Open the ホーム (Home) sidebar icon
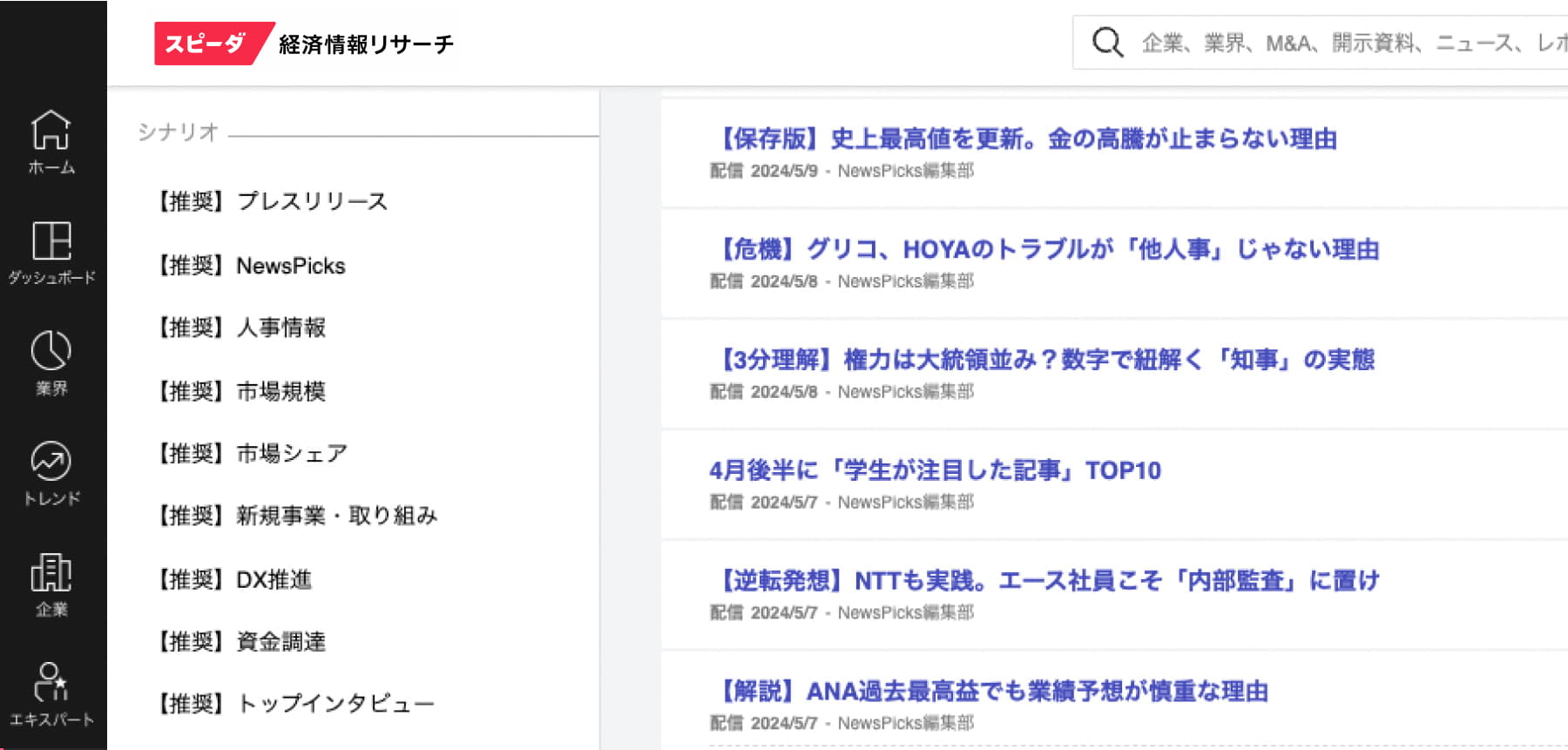Image resolution: width=1568 pixels, height=750 pixels. tap(51, 143)
